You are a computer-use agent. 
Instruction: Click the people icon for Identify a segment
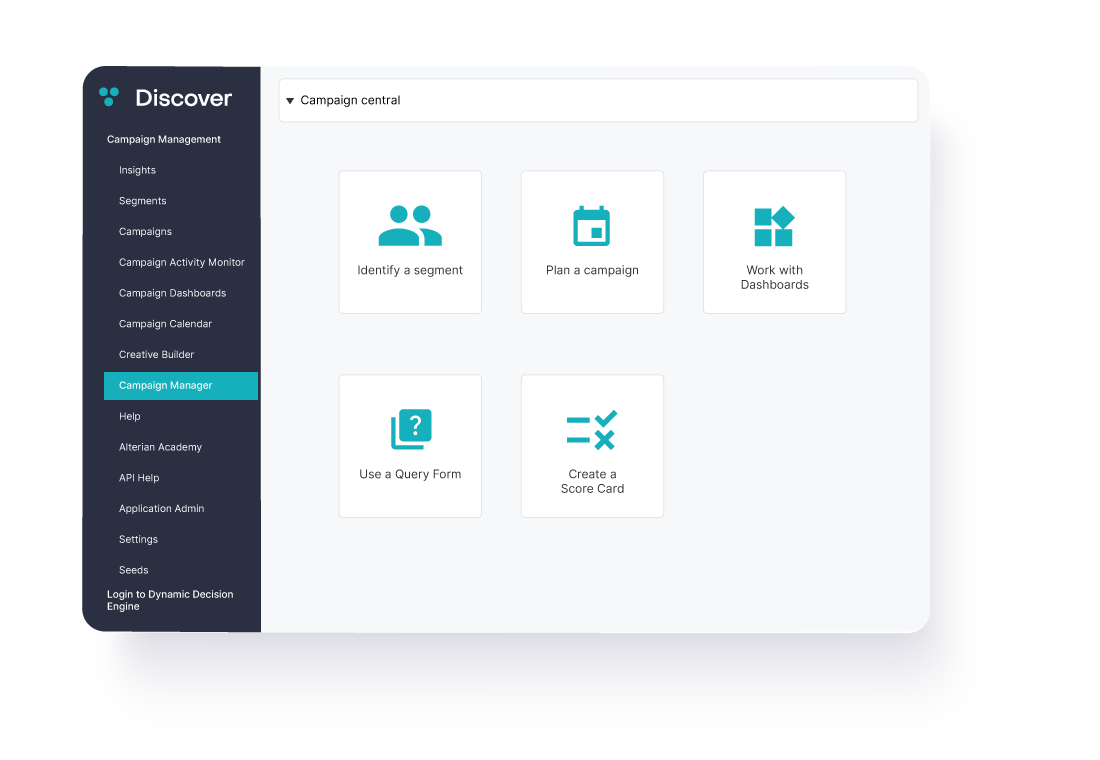coord(410,226)
